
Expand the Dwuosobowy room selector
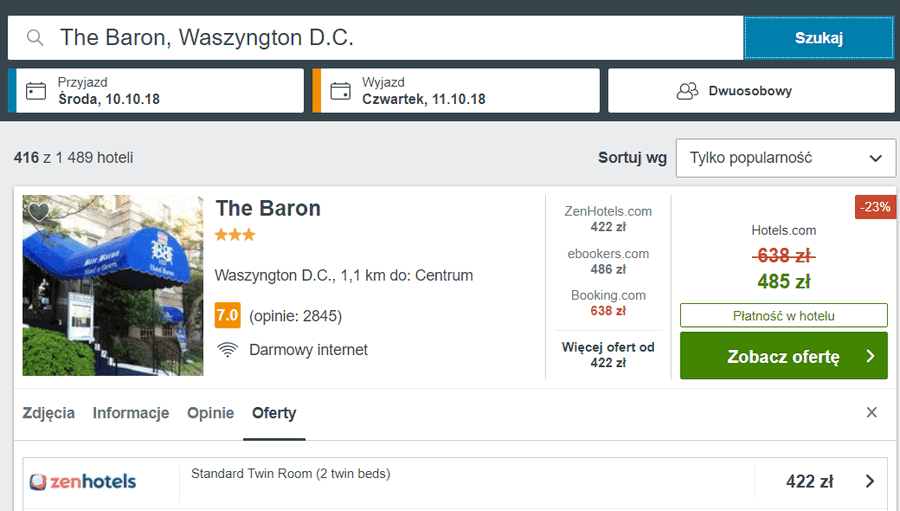pyautogui.click(x=751, y=91)
